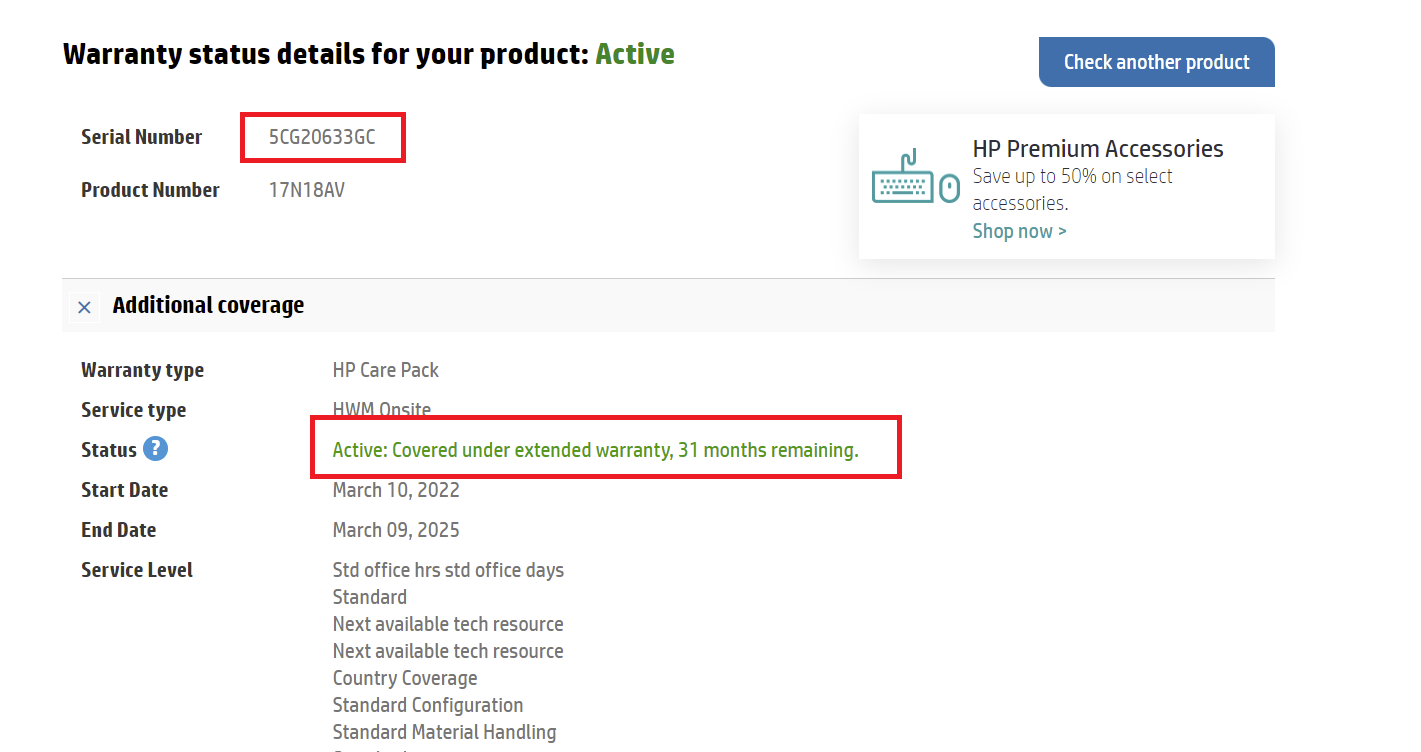Click the product number 17N18AV
1421x752 pixels.
(x=306, y=190)
